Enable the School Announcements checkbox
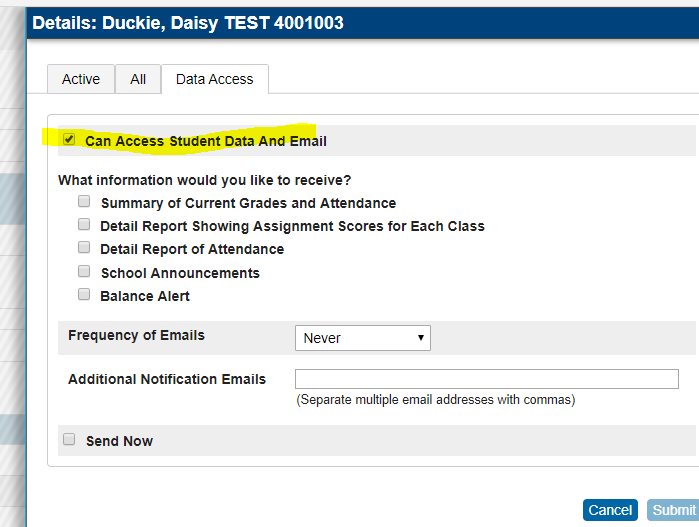 [85, 272]
